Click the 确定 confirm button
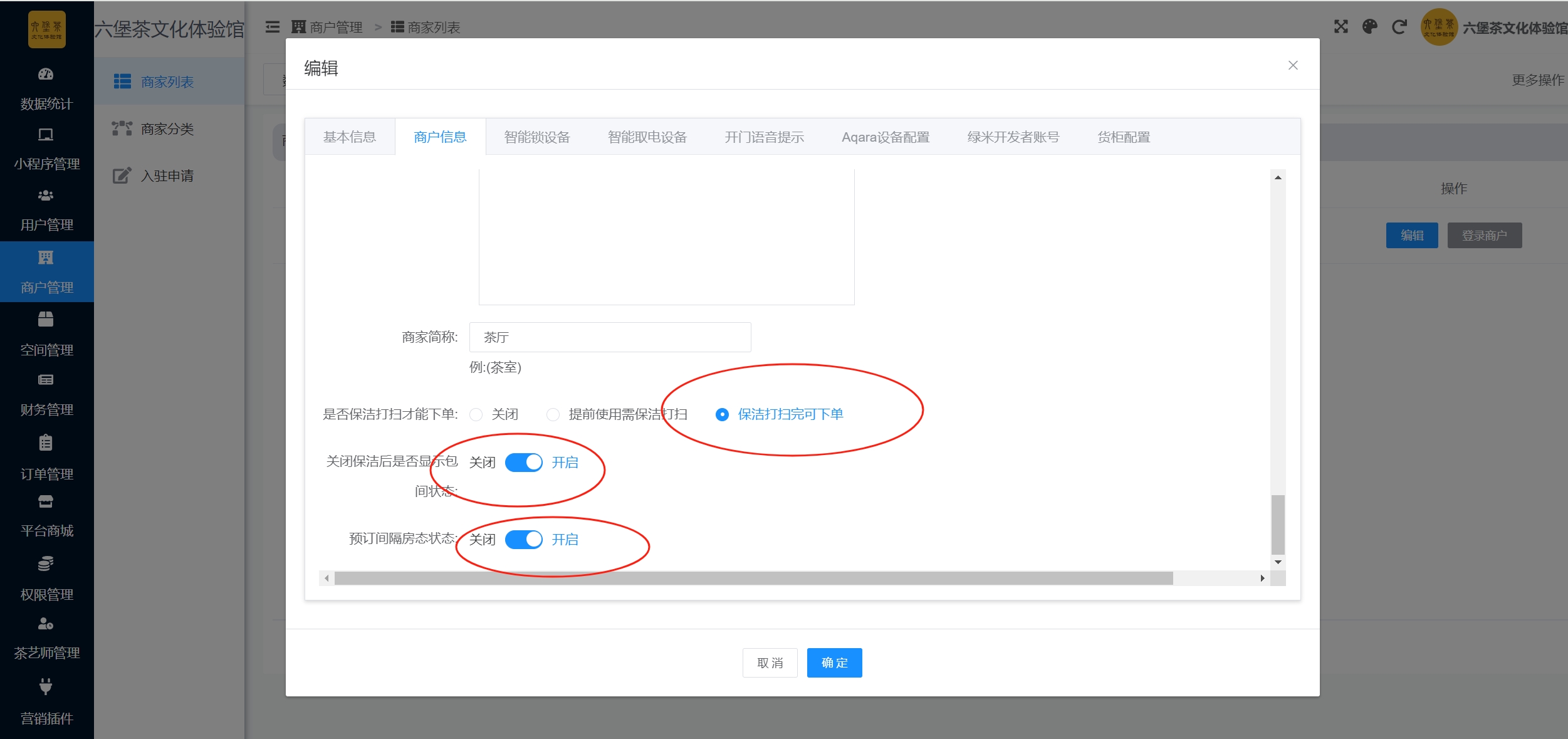This screenshot has width=1568, height=739. [x=834, y=663]
